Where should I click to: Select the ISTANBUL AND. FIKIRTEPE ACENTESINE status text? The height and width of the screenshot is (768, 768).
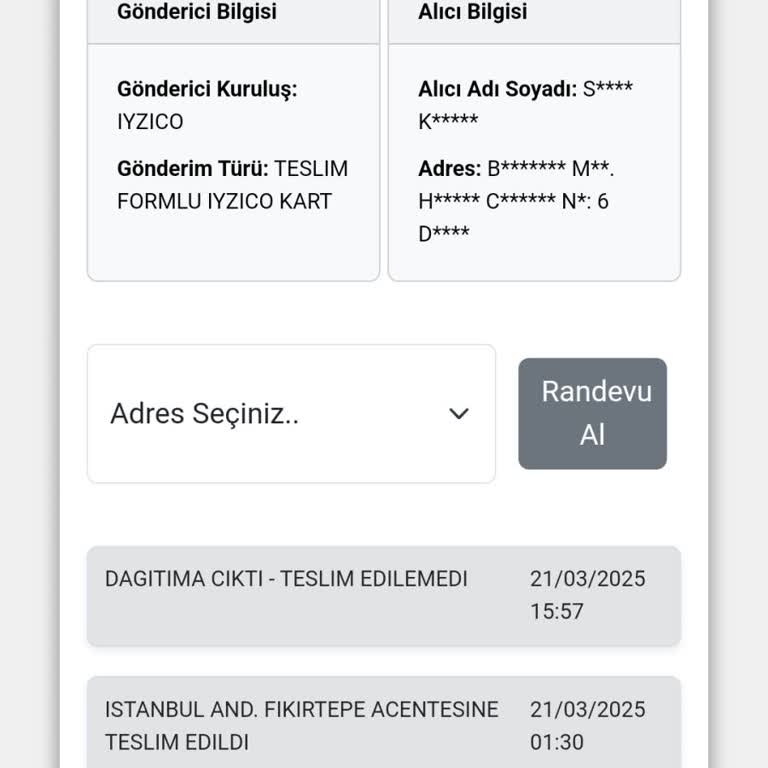click(301, 710)
